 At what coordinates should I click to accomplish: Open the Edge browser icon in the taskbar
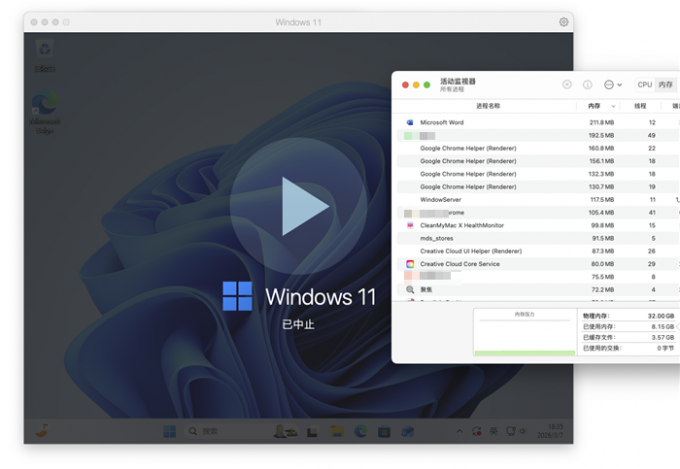[360, 431]
